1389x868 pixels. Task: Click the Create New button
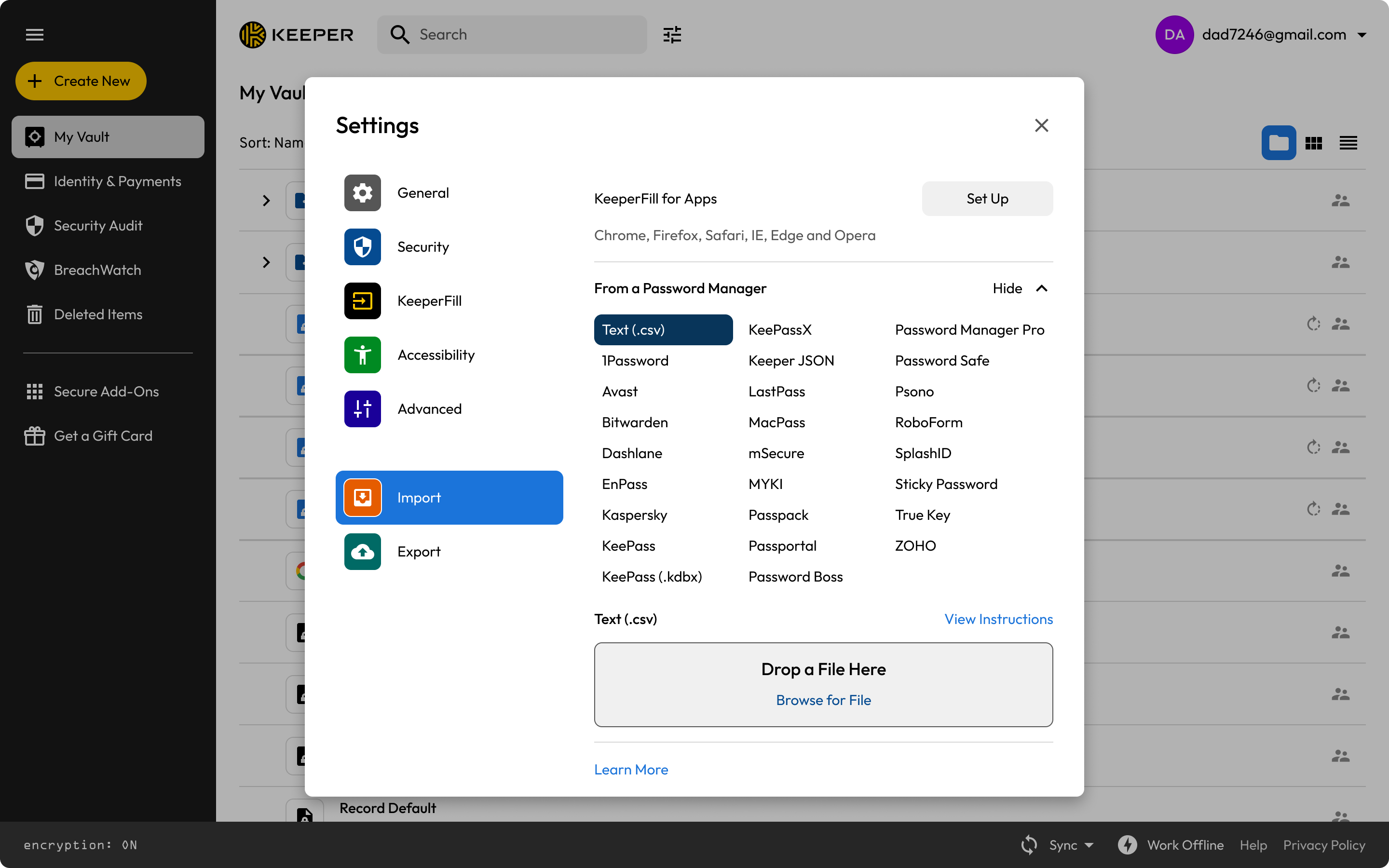click(81, 81)
